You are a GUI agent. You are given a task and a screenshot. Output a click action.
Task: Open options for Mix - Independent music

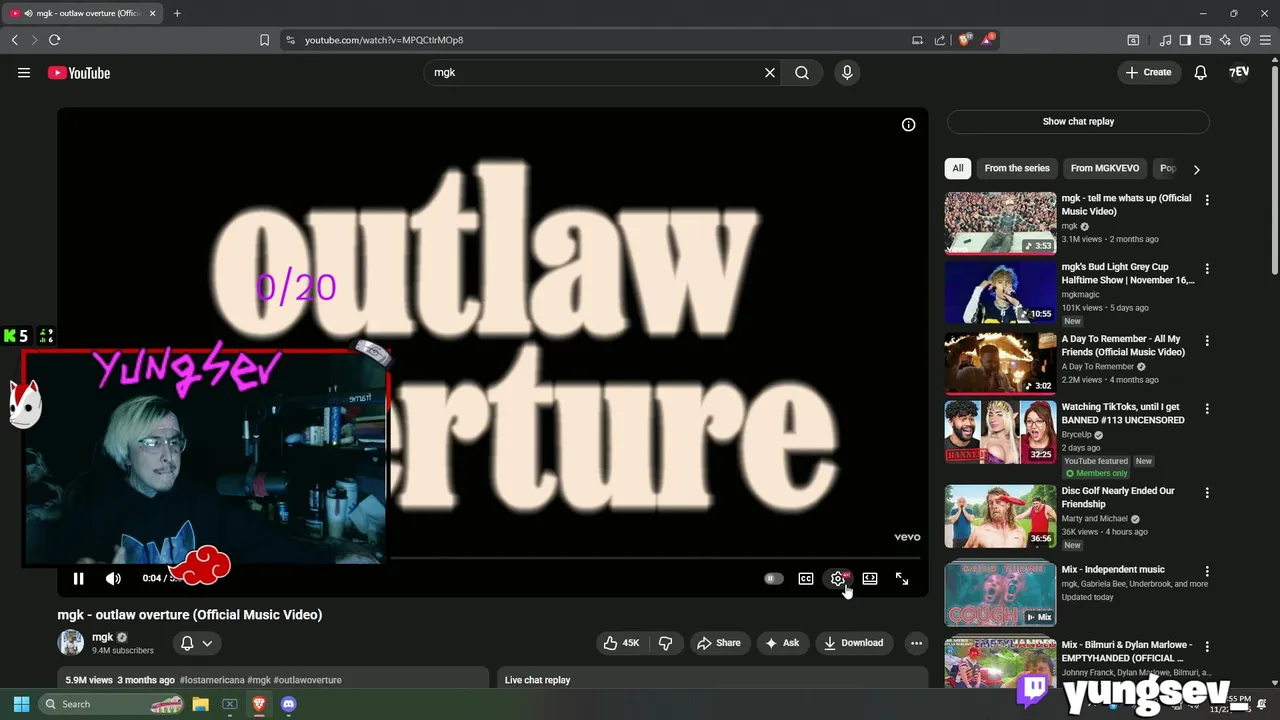tap(1207, 572)
